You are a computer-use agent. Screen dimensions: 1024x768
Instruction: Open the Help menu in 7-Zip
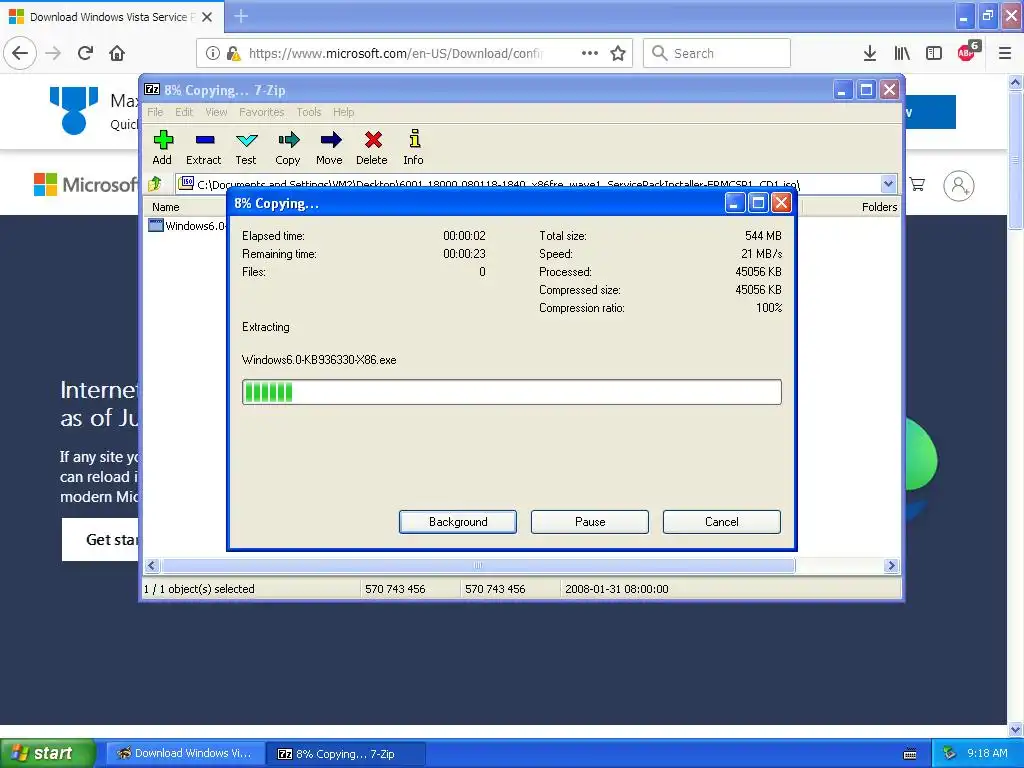pyautogui.click(x=344, y=112)
